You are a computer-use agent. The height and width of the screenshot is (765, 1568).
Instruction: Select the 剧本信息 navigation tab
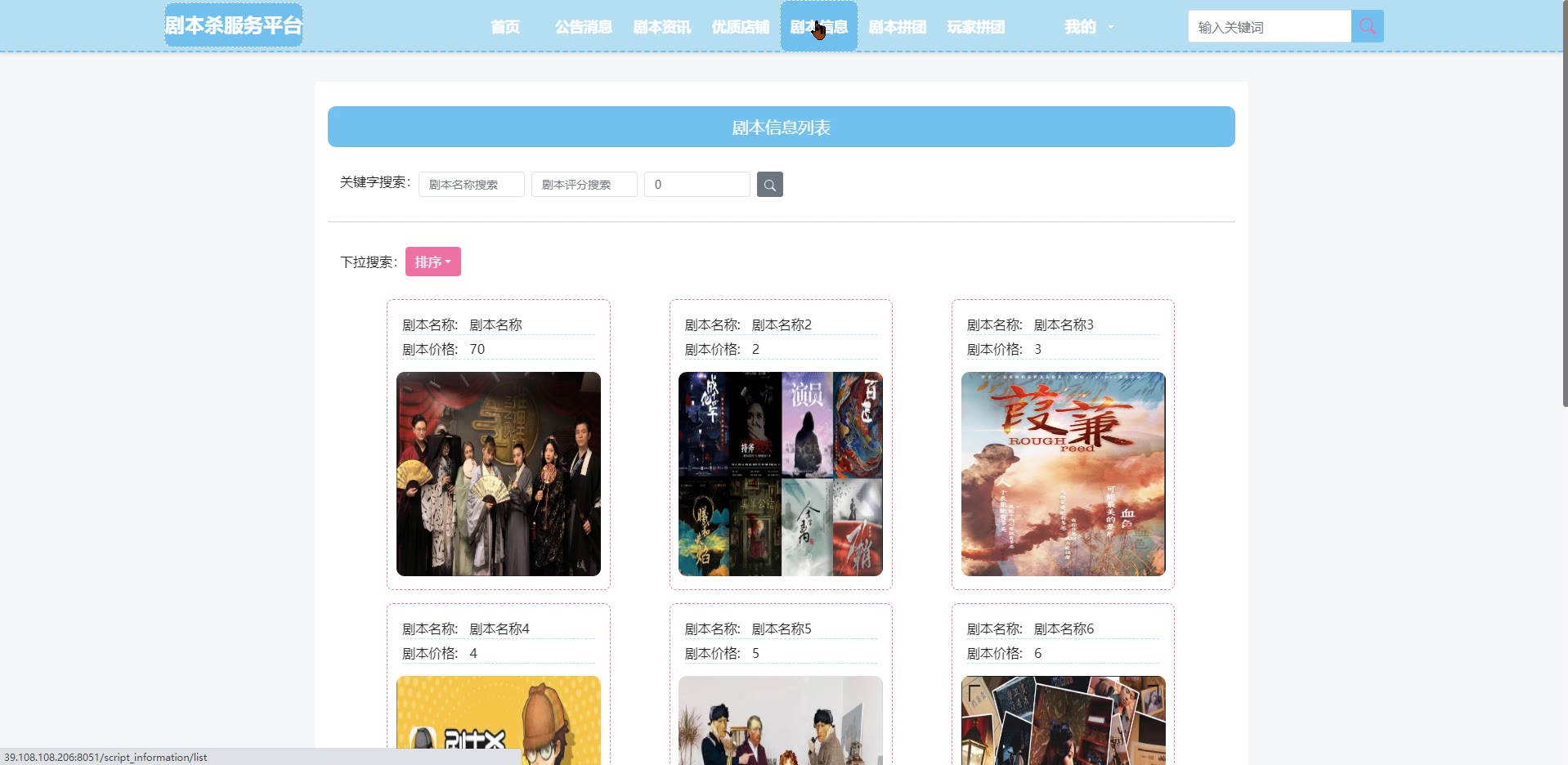pos(819,26)
